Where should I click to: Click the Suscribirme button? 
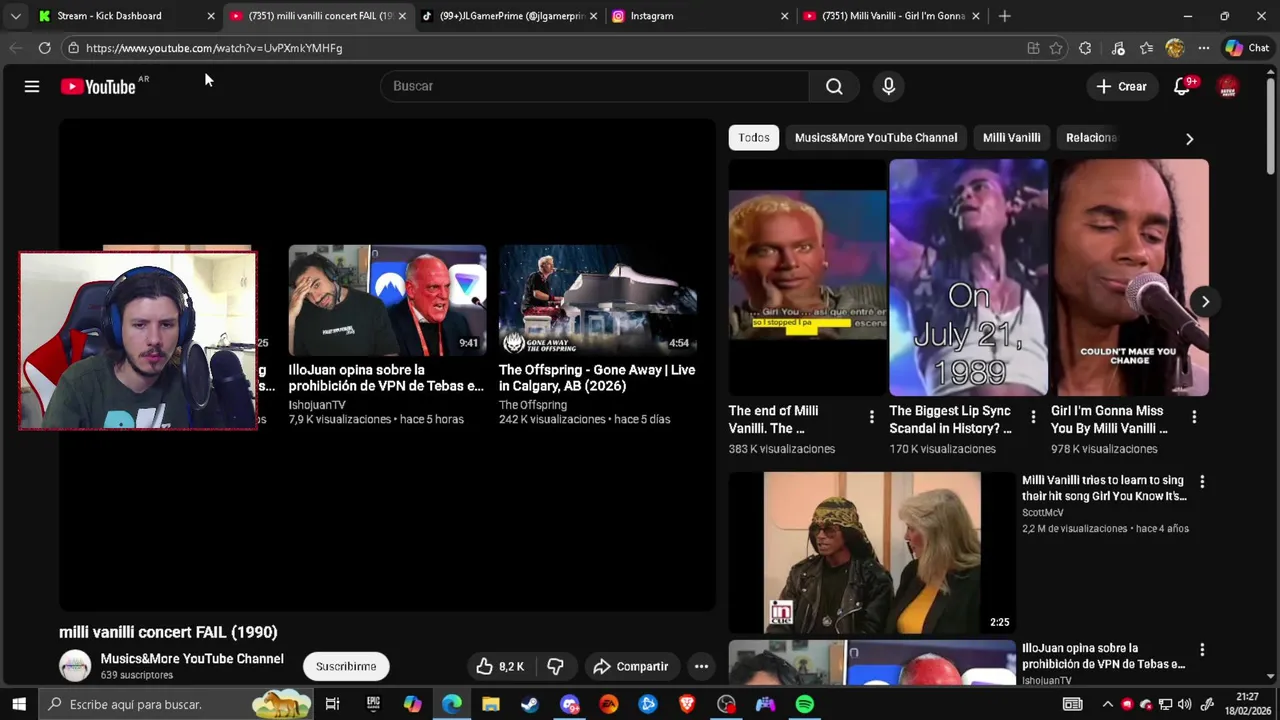346,666
